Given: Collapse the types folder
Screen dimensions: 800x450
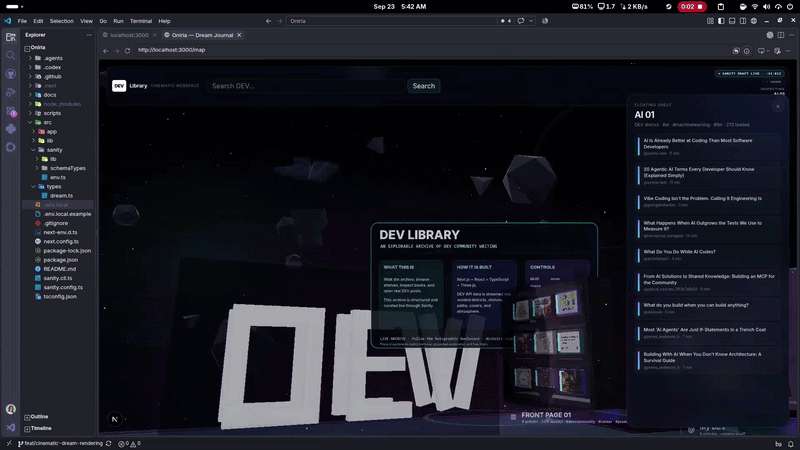Looking at the screenshot, I should (58, 187).
